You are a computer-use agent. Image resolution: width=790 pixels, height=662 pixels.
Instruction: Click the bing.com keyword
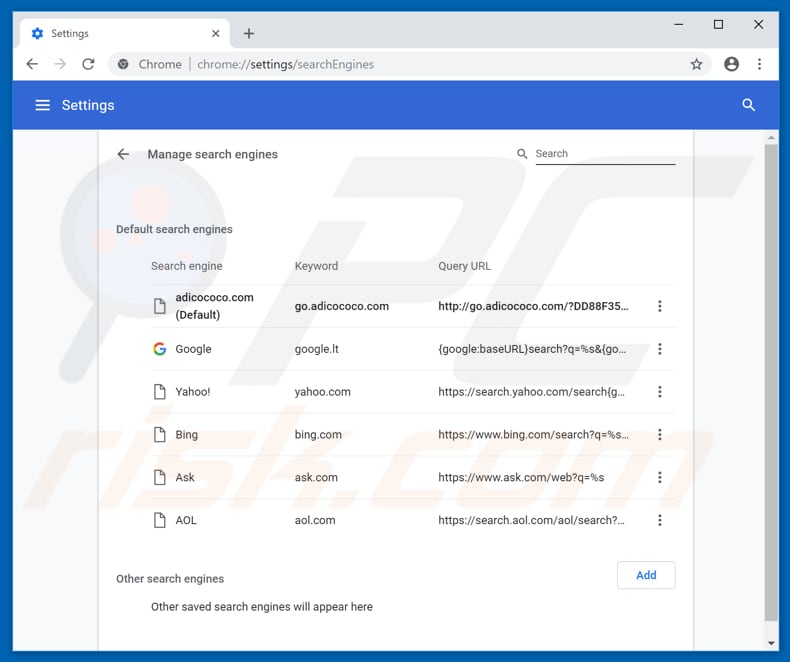318,435
